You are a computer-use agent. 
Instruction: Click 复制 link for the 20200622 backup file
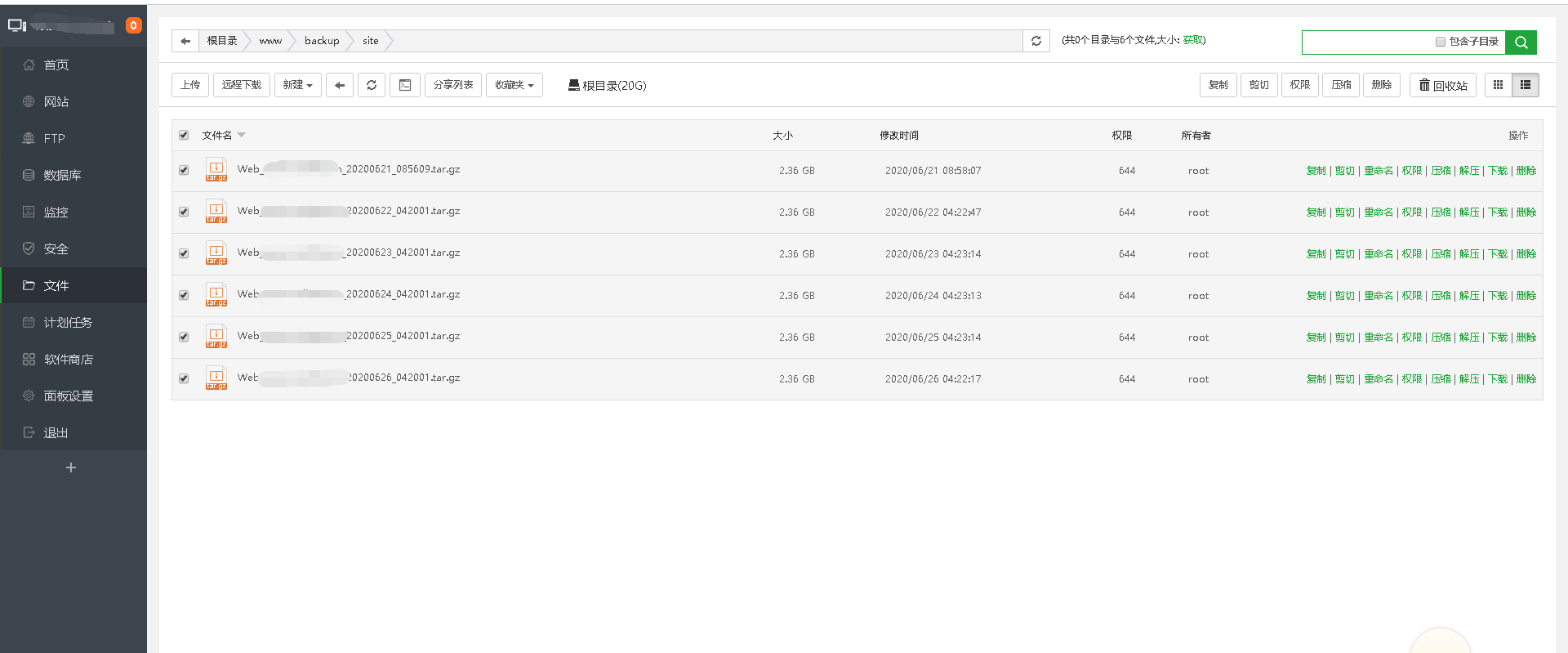[1316, 212]
